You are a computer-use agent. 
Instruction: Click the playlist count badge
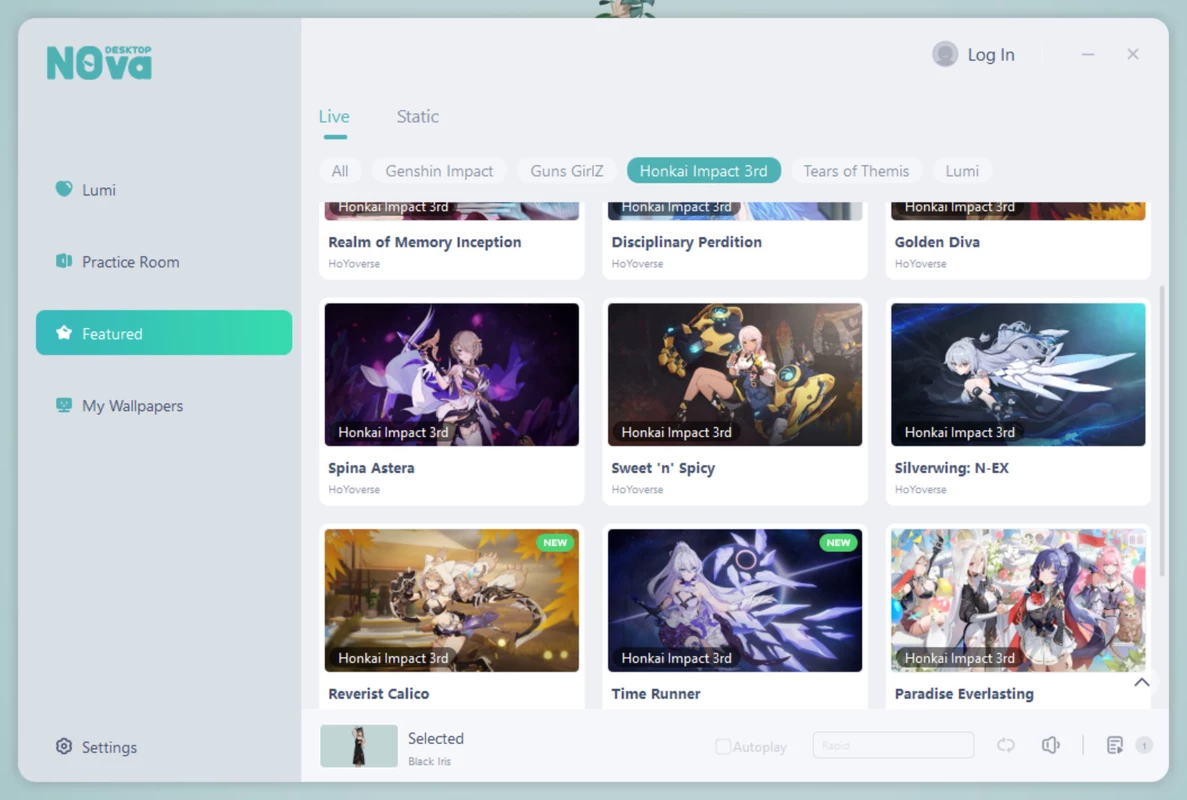click(x=1144, y=746)
